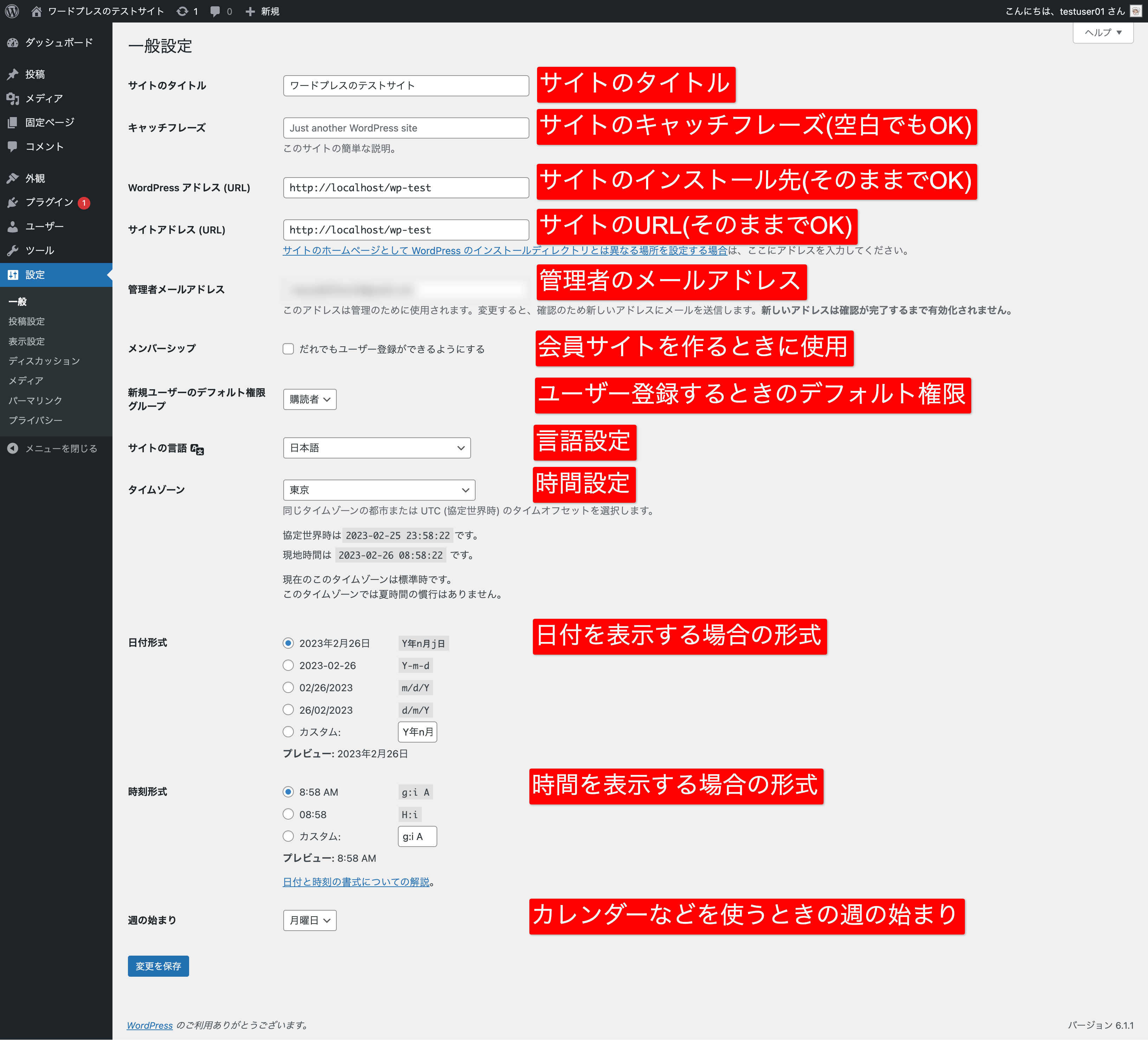Open the 購読者 default role dropdown
Image resolution: width=1148 pixels, height=1040 pixels.
point(310,399)
